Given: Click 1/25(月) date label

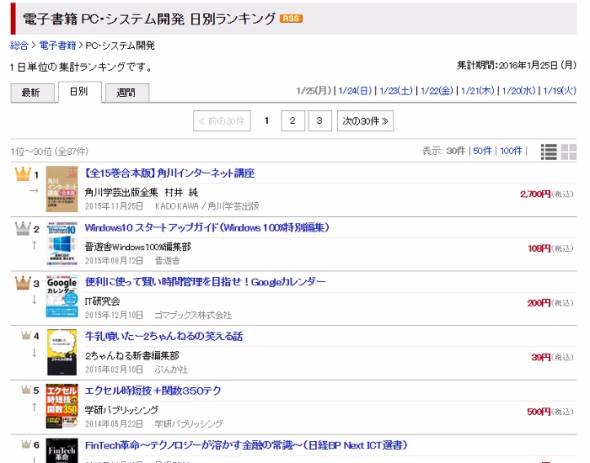Looking at the screenshot, I should 313,91.
